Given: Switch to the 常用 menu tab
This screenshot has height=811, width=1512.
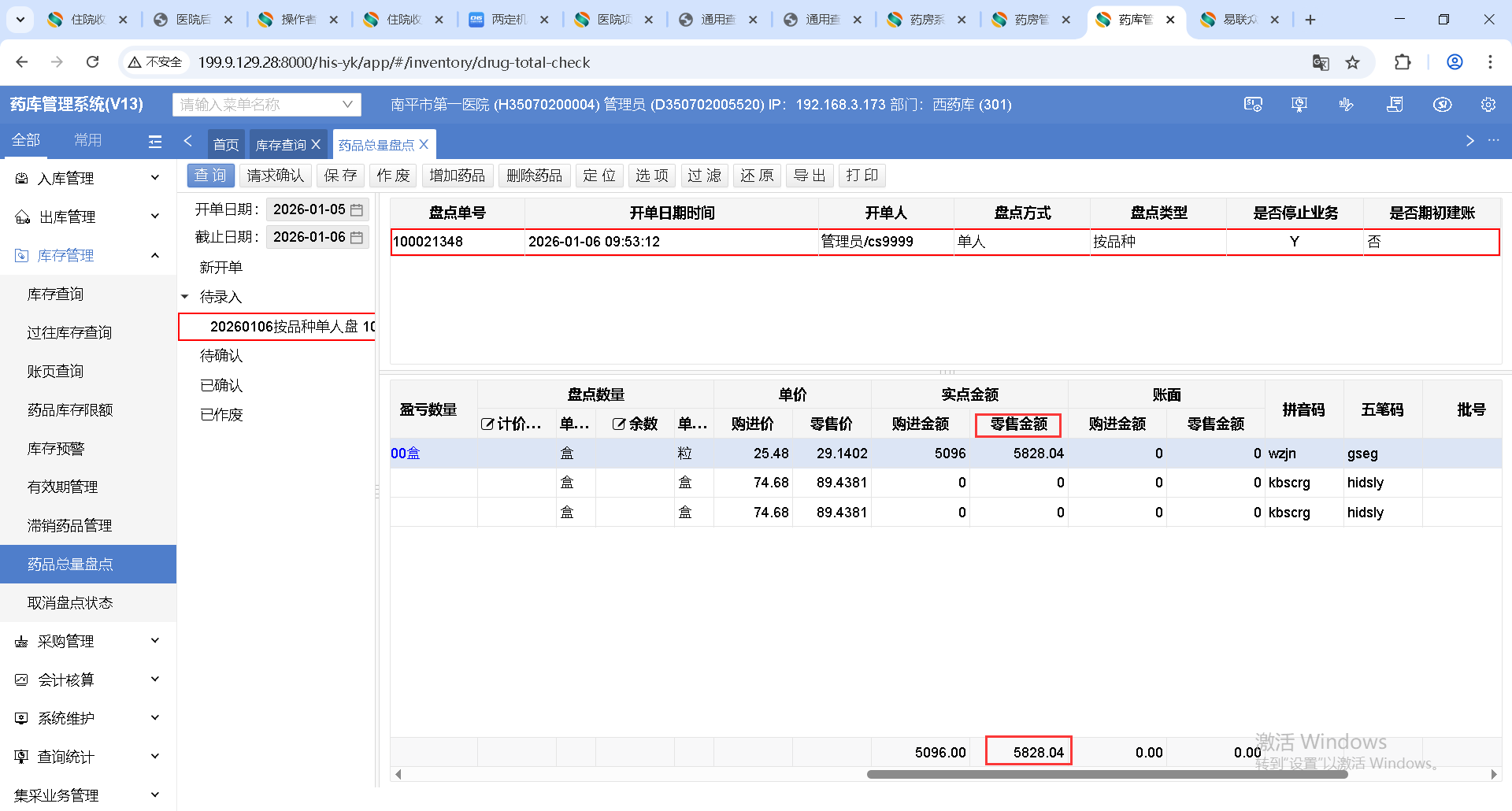Looking at the screenshot, I should 87,140.
